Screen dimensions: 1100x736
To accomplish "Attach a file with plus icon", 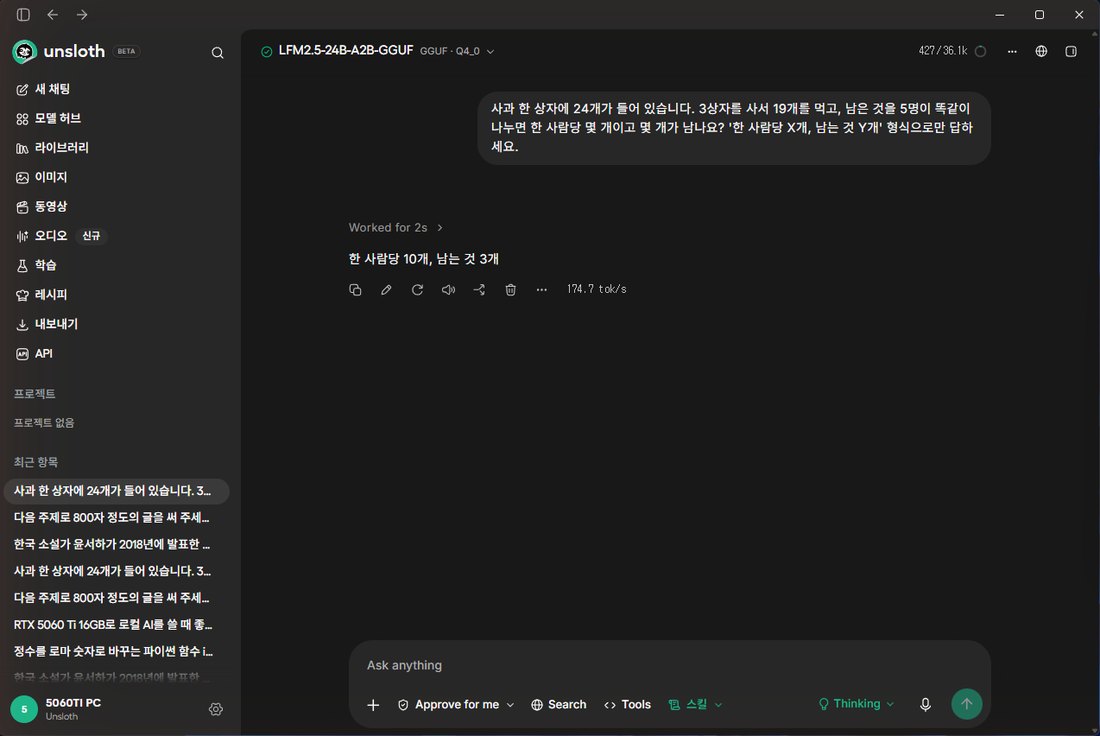I will [x=373, y=705].
